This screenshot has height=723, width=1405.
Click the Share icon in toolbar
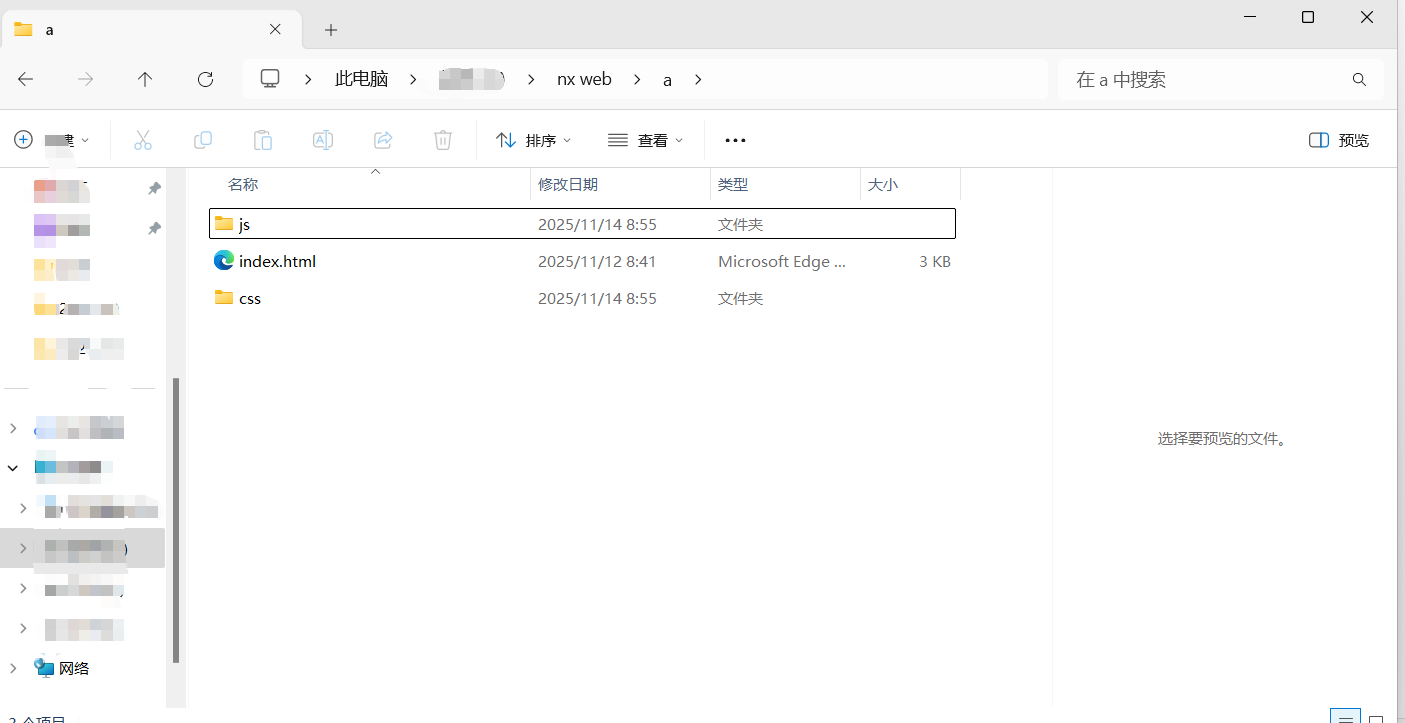383,140
